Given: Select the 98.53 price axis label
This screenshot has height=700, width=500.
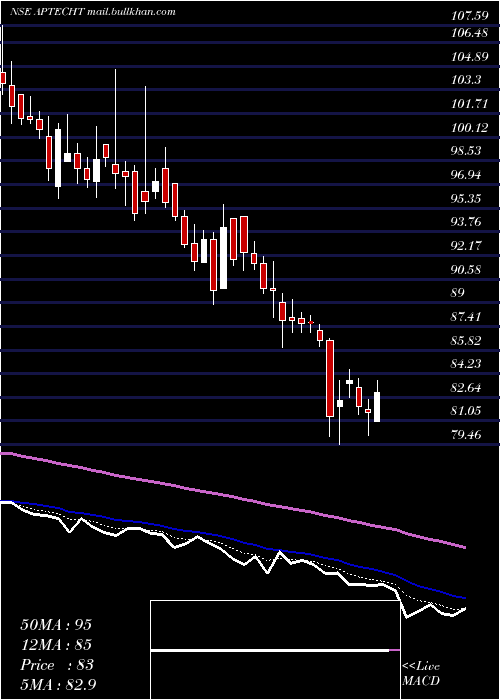Looking at the screenshot, I should pyautogui.click(x=467, y=150).
